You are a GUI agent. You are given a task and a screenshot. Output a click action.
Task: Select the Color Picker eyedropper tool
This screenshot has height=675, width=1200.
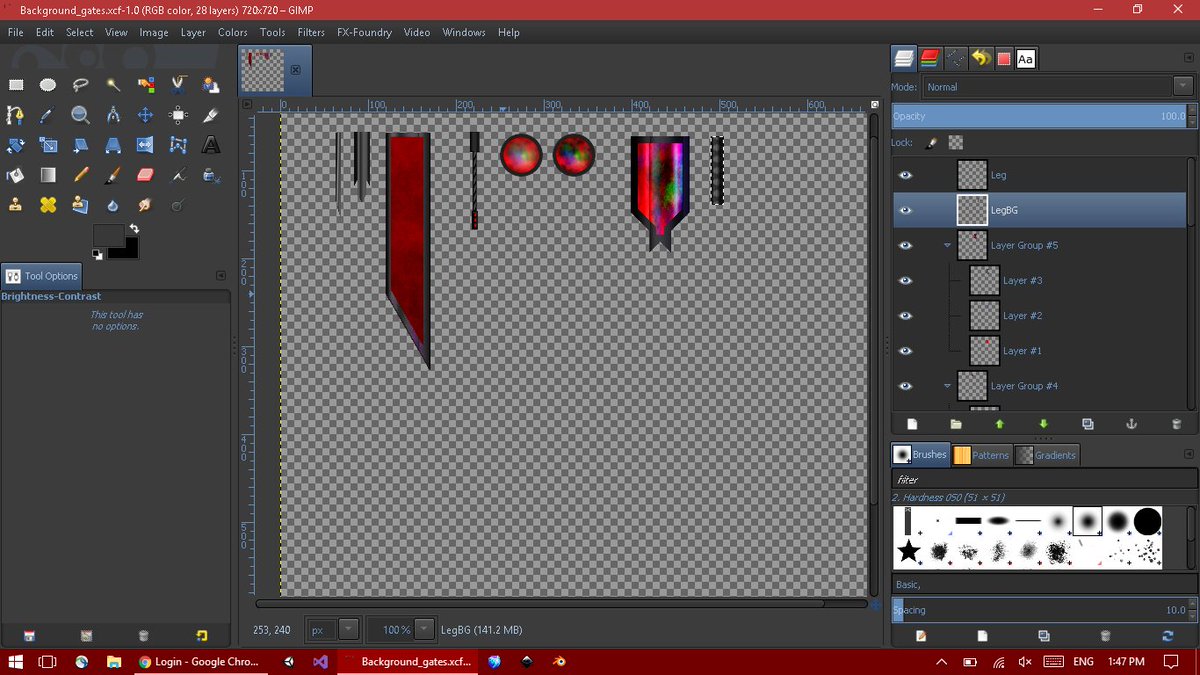(48, 115)
